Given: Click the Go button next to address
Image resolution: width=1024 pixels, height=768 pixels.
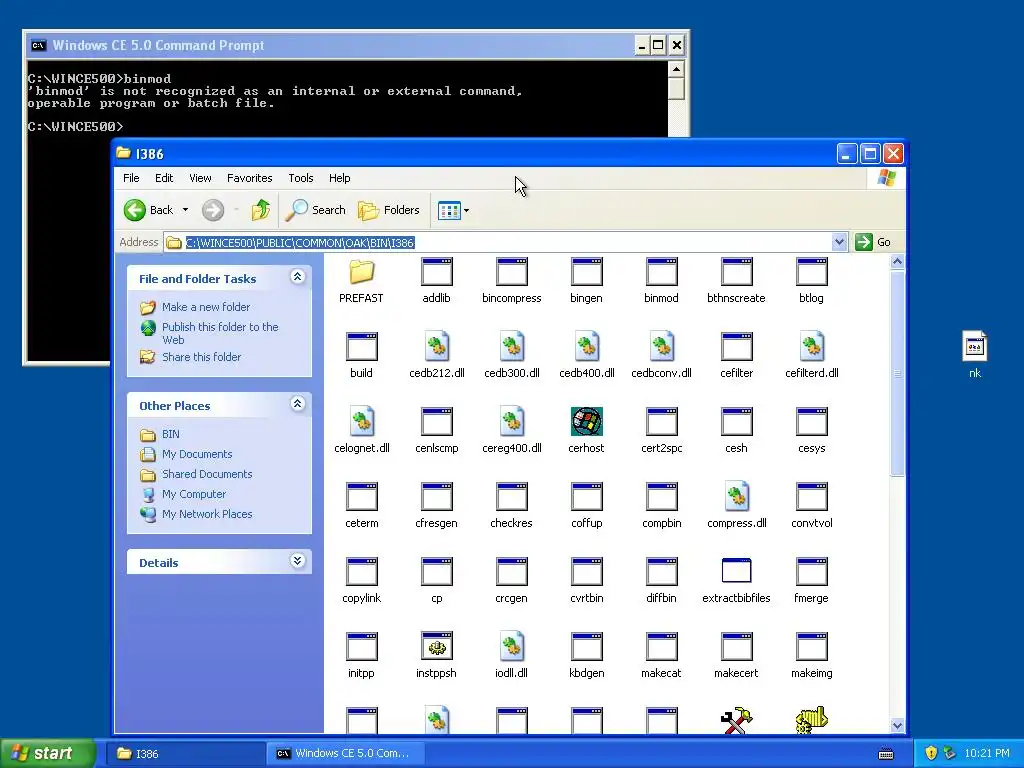Looking at the screenshot, I should 873,242.
